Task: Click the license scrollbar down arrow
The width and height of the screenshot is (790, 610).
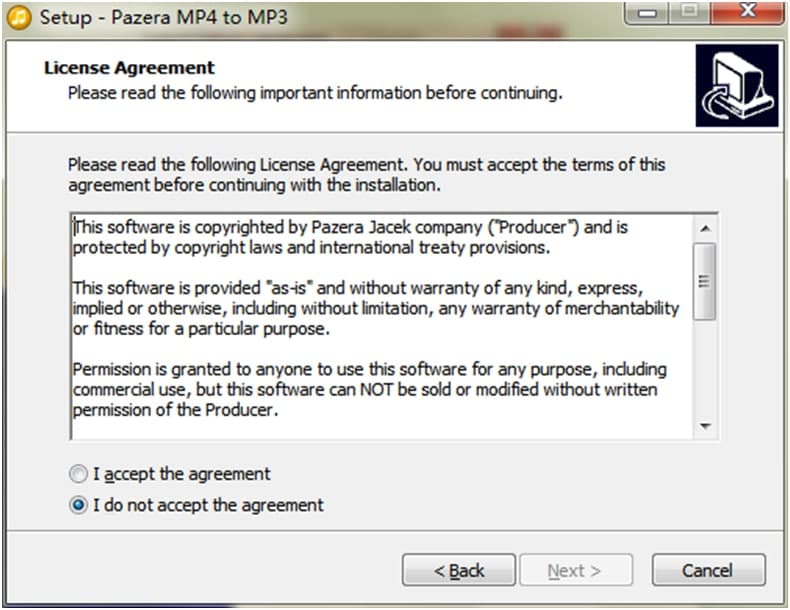Action: tap(706, 426)
